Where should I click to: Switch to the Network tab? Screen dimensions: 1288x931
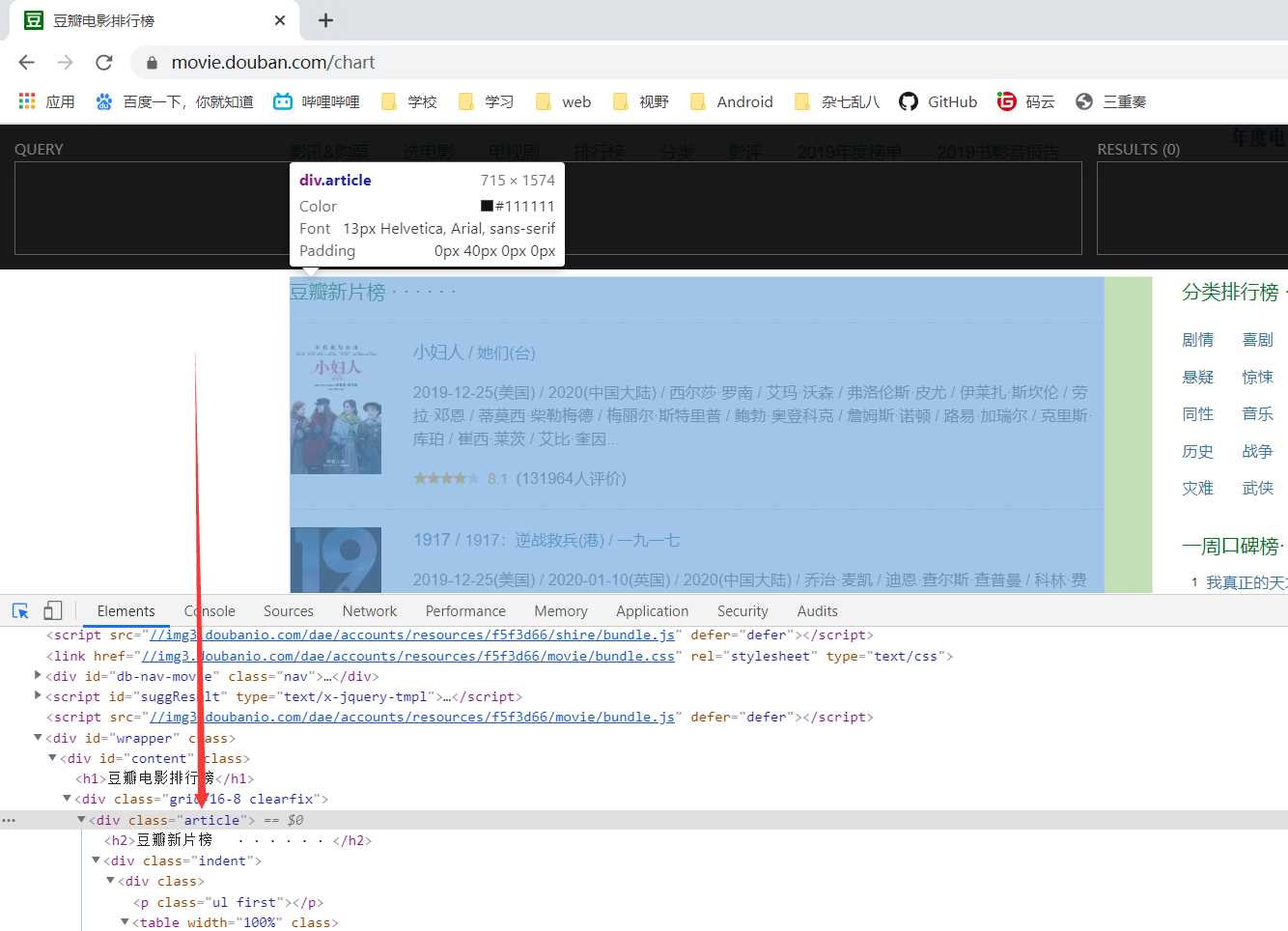click(370, 610)
